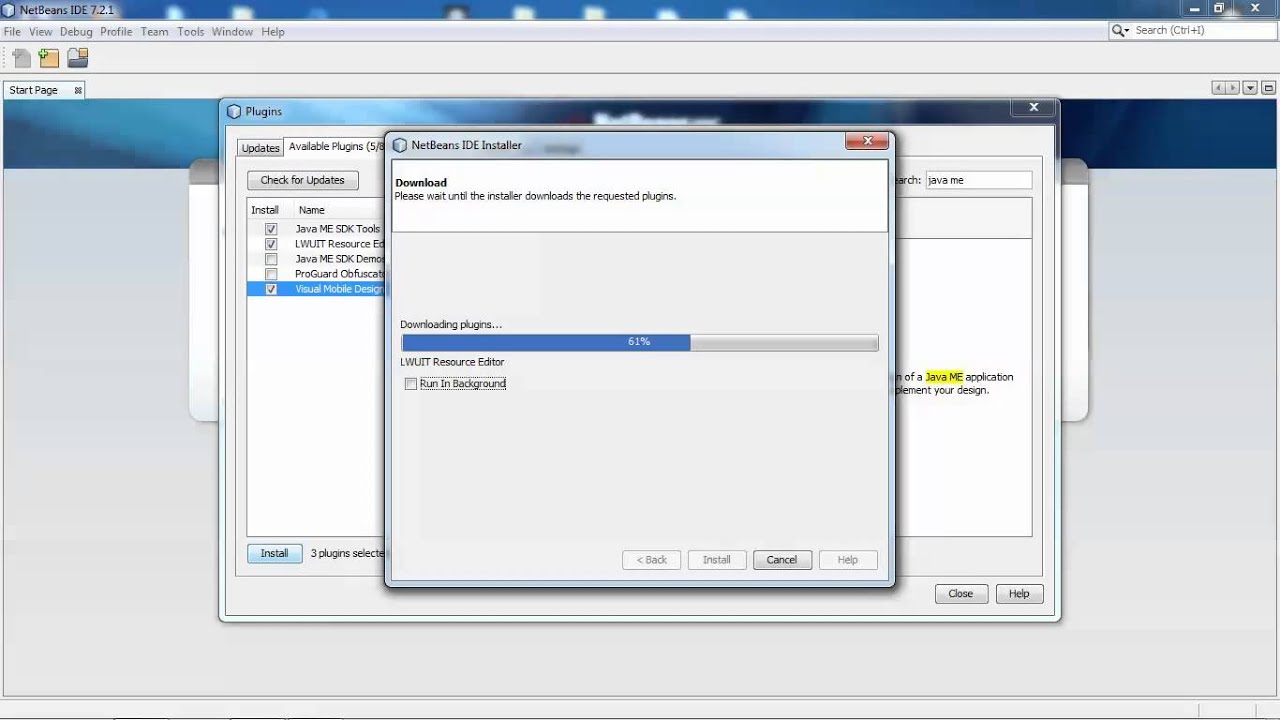Open the Profile menu
The image size is (1280, 720).
point(116,32)
